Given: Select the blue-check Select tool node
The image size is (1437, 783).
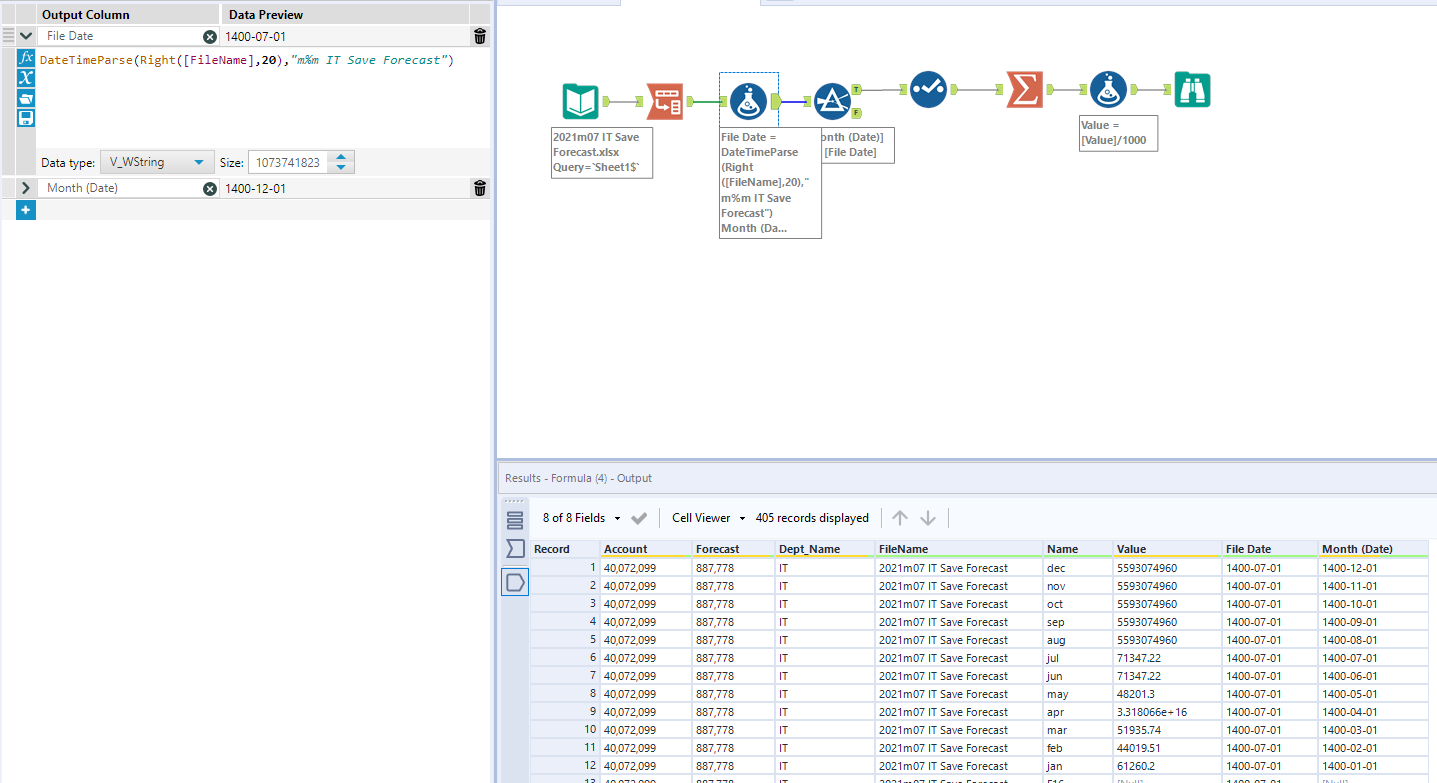Looking at the screenshot, I should point(928,89).
